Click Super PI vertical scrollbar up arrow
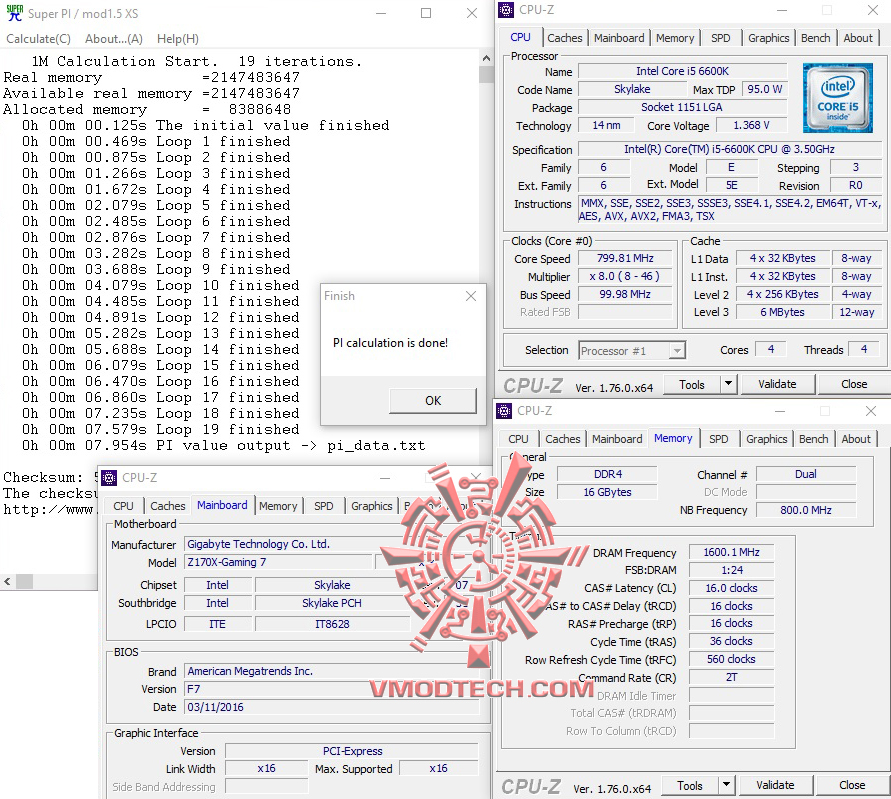891x799 pixels. pyautogui.click(x=486, y=58)
